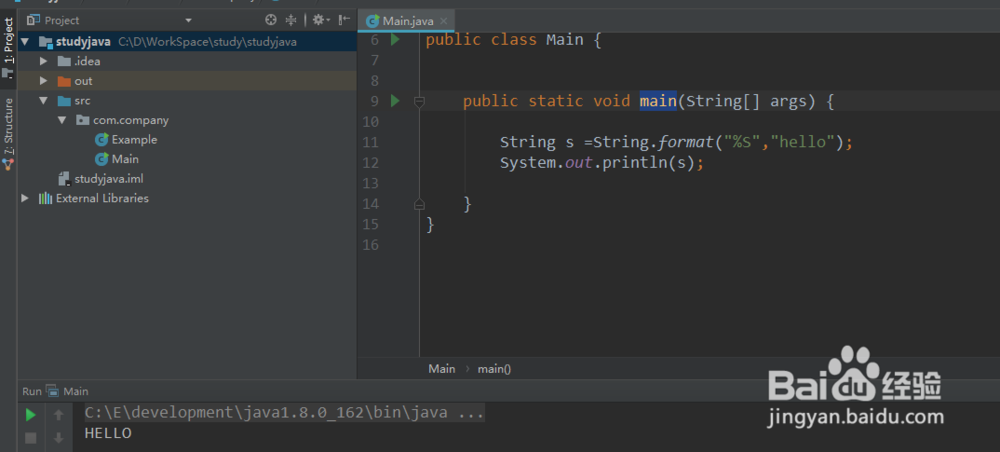Click the orange out folder icon
Viewport: 1000px width, 452px height.
64,81
